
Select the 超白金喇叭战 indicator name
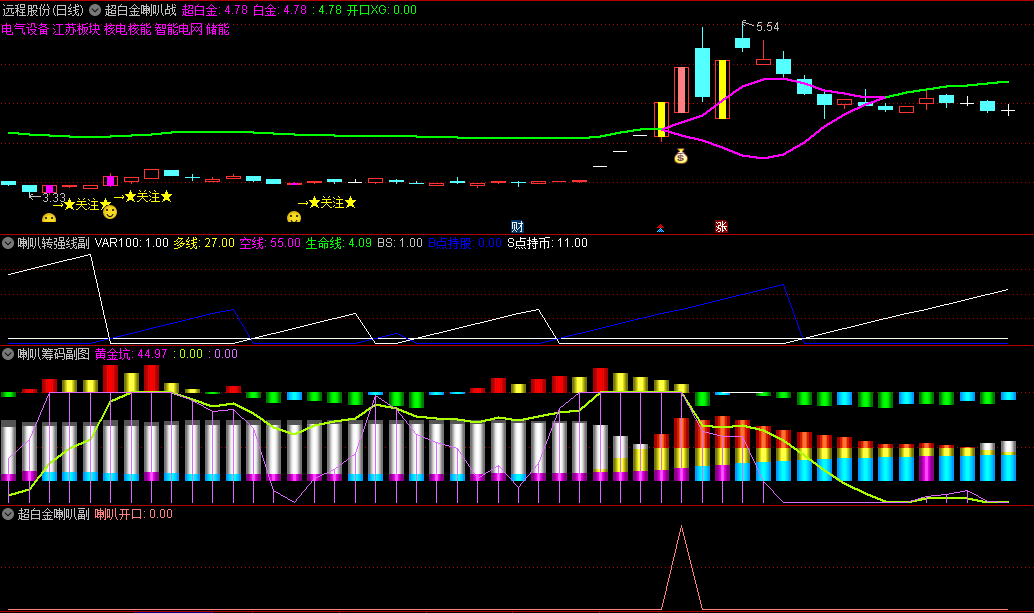pos(140,10)
